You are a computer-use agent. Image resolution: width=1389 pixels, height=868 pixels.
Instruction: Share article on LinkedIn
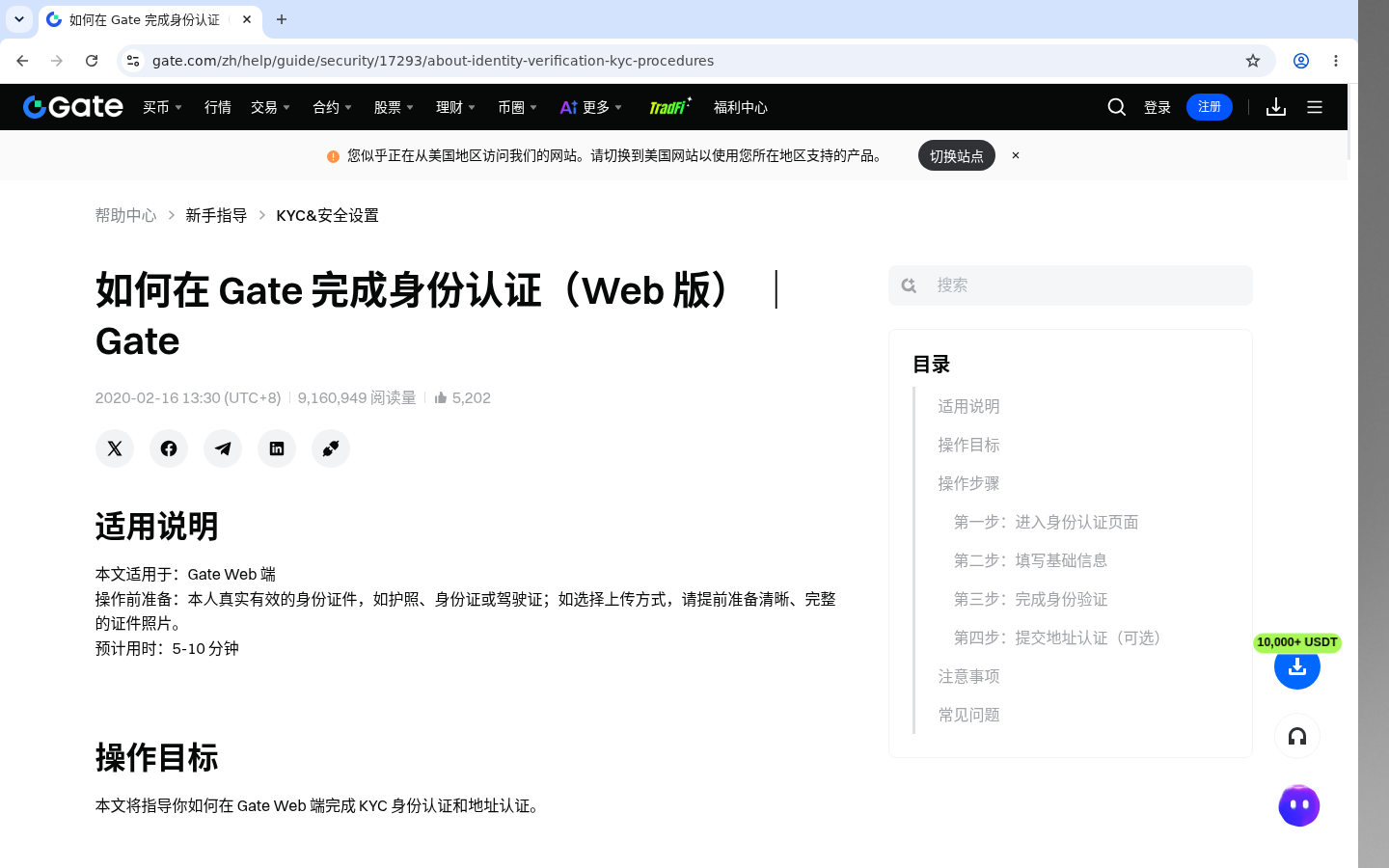point(277,448)
